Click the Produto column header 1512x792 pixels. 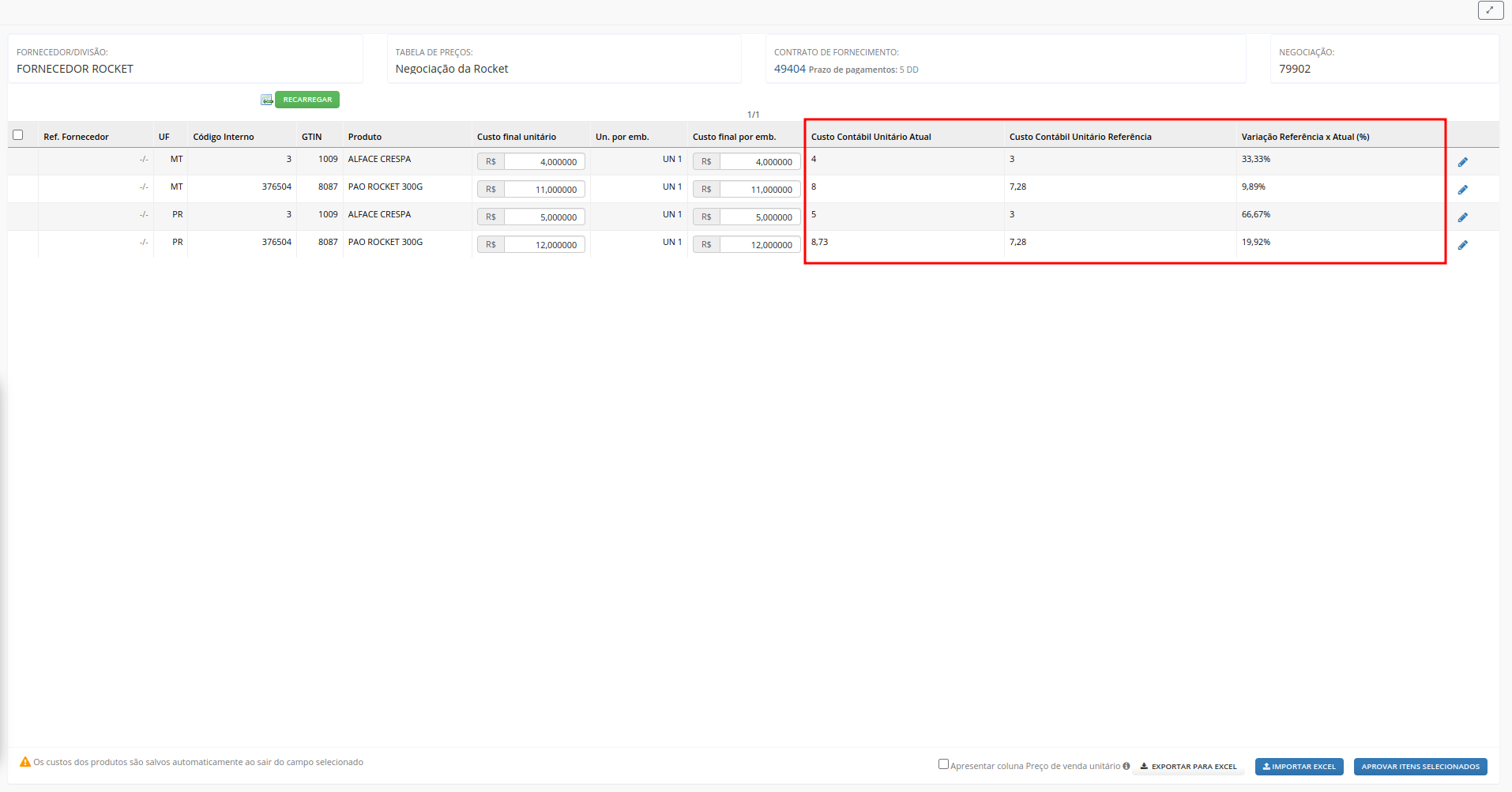tap(365, 137)
